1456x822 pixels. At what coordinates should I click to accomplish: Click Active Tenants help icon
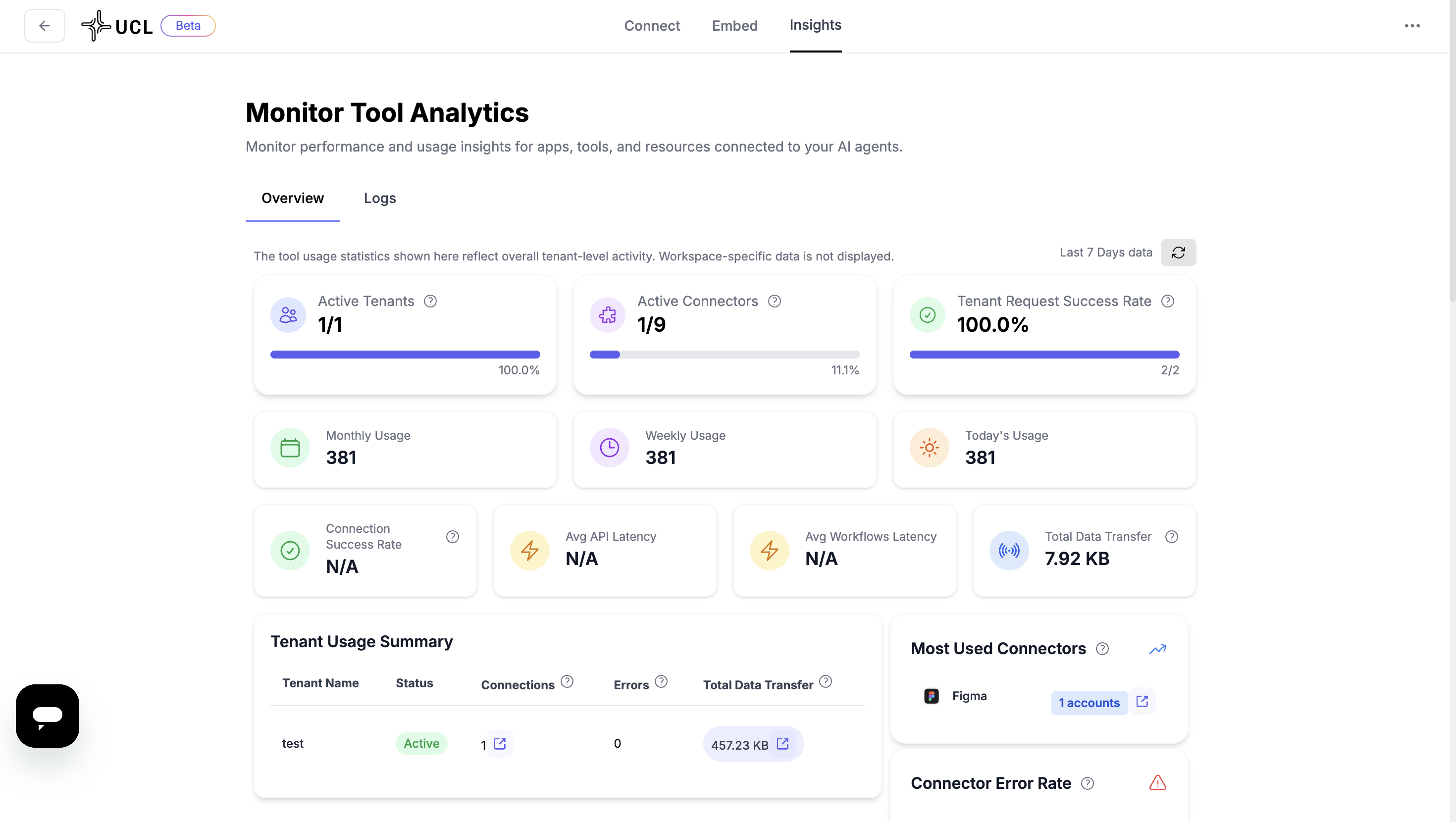pyautogui.click(x=430, y=301)
